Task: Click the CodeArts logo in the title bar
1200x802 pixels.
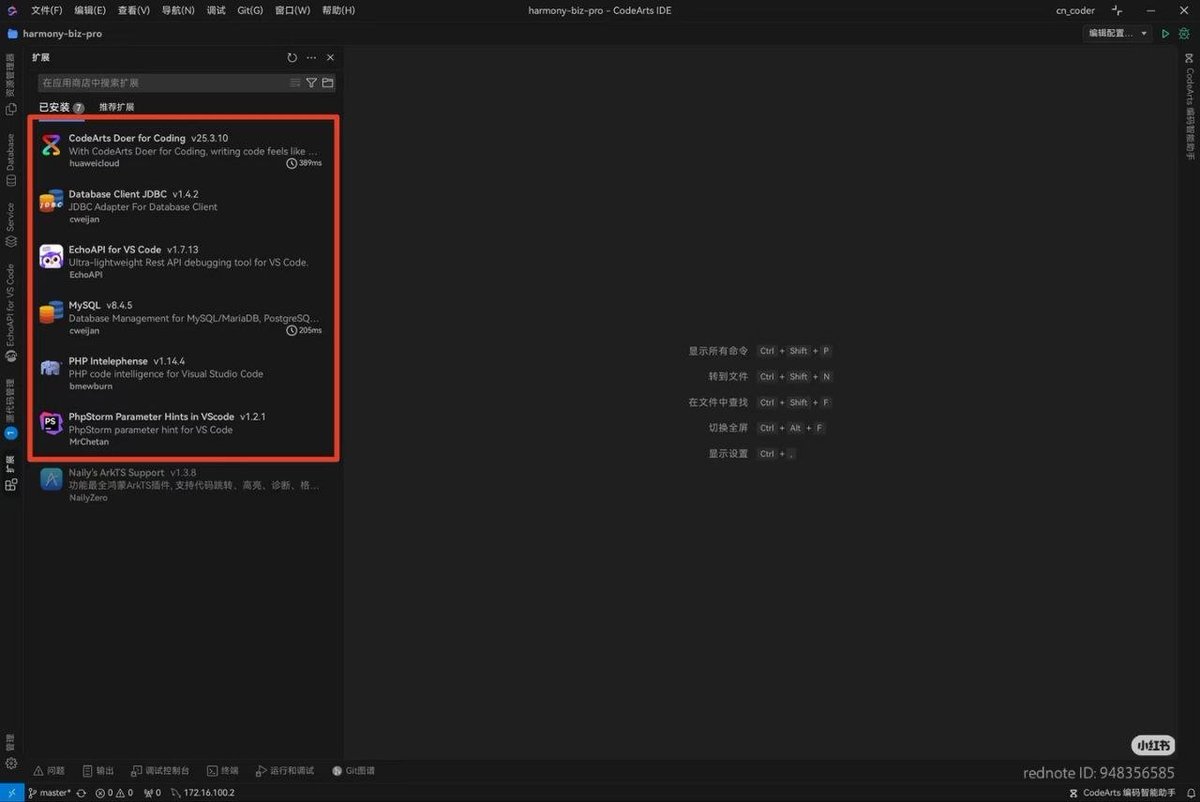Action: point(11,10)
